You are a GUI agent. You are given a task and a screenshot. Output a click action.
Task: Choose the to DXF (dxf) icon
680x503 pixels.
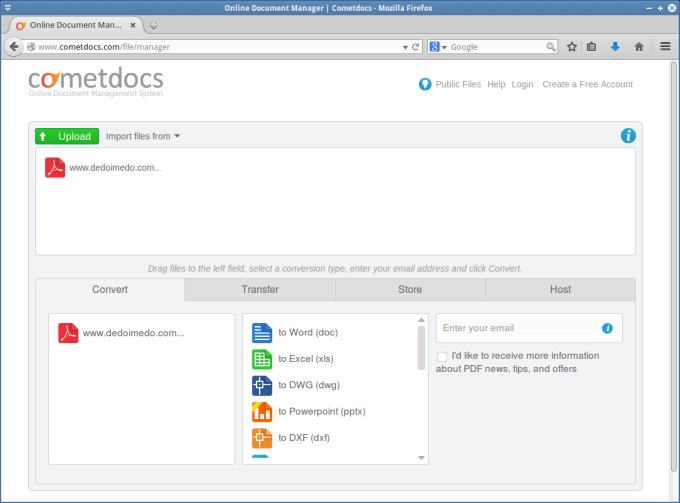click(262, 438)
